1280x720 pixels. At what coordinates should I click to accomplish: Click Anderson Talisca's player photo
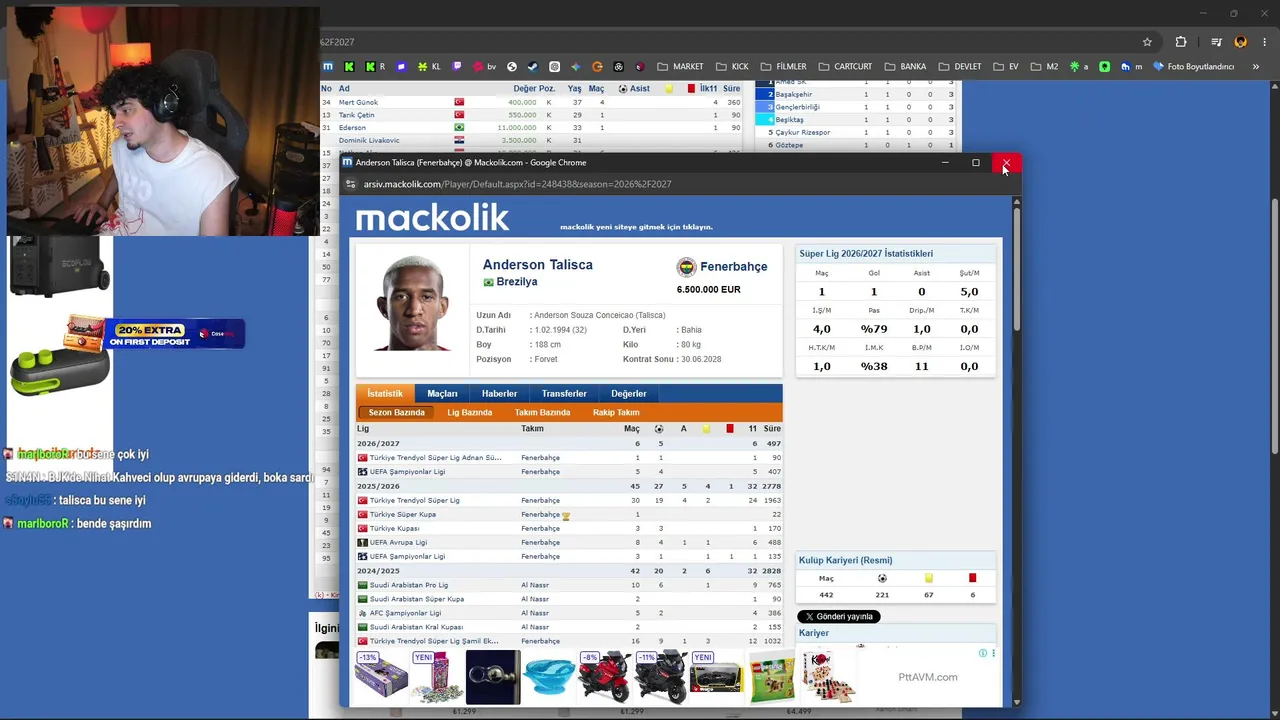click(x=412, y=303)
